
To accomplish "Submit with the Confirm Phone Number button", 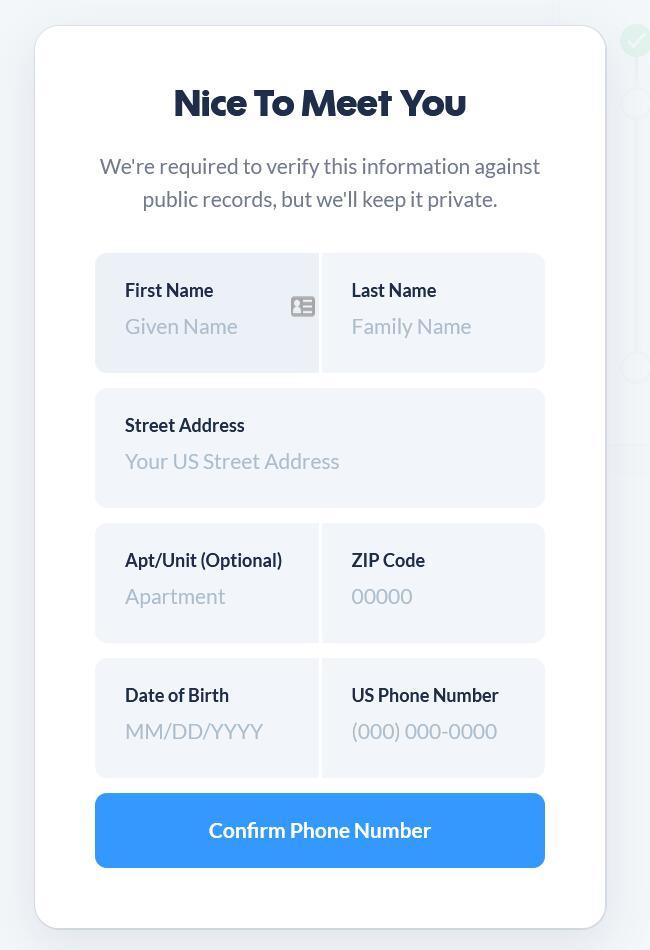I will click(x=320, y=831).
